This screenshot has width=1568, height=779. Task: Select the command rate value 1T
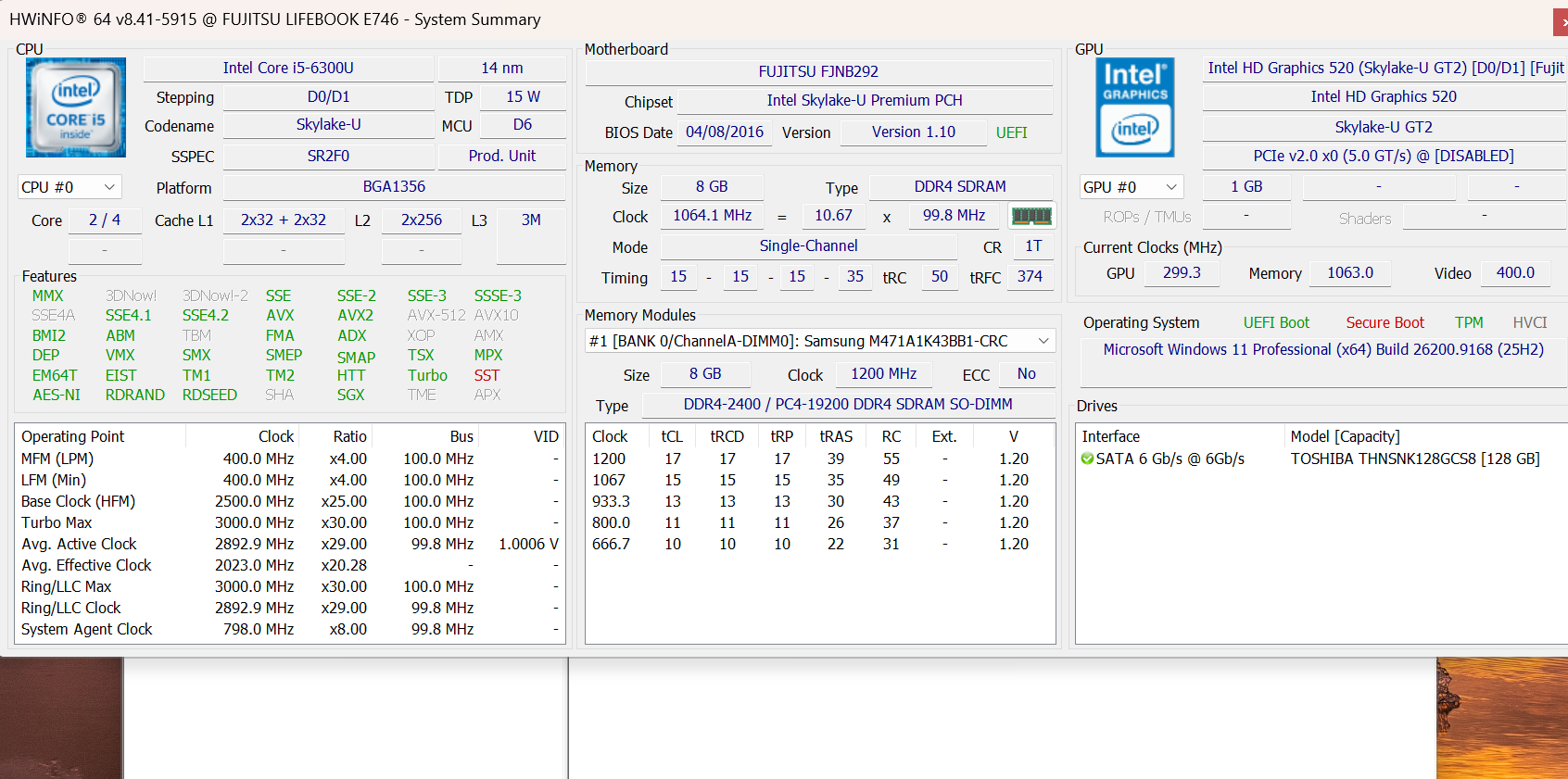(1033, 245)
